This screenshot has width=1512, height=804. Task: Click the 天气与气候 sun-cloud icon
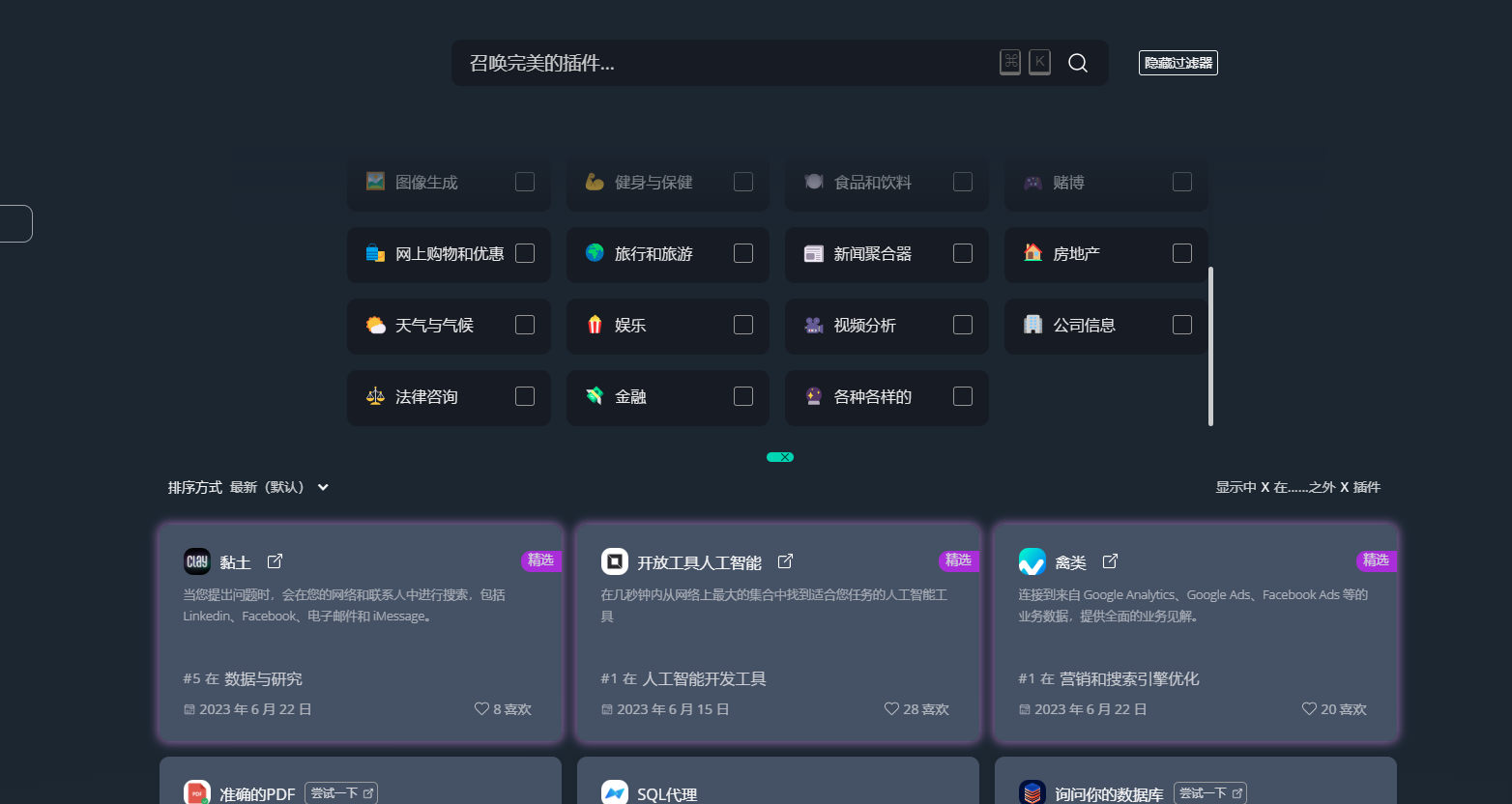click(375, 325)
